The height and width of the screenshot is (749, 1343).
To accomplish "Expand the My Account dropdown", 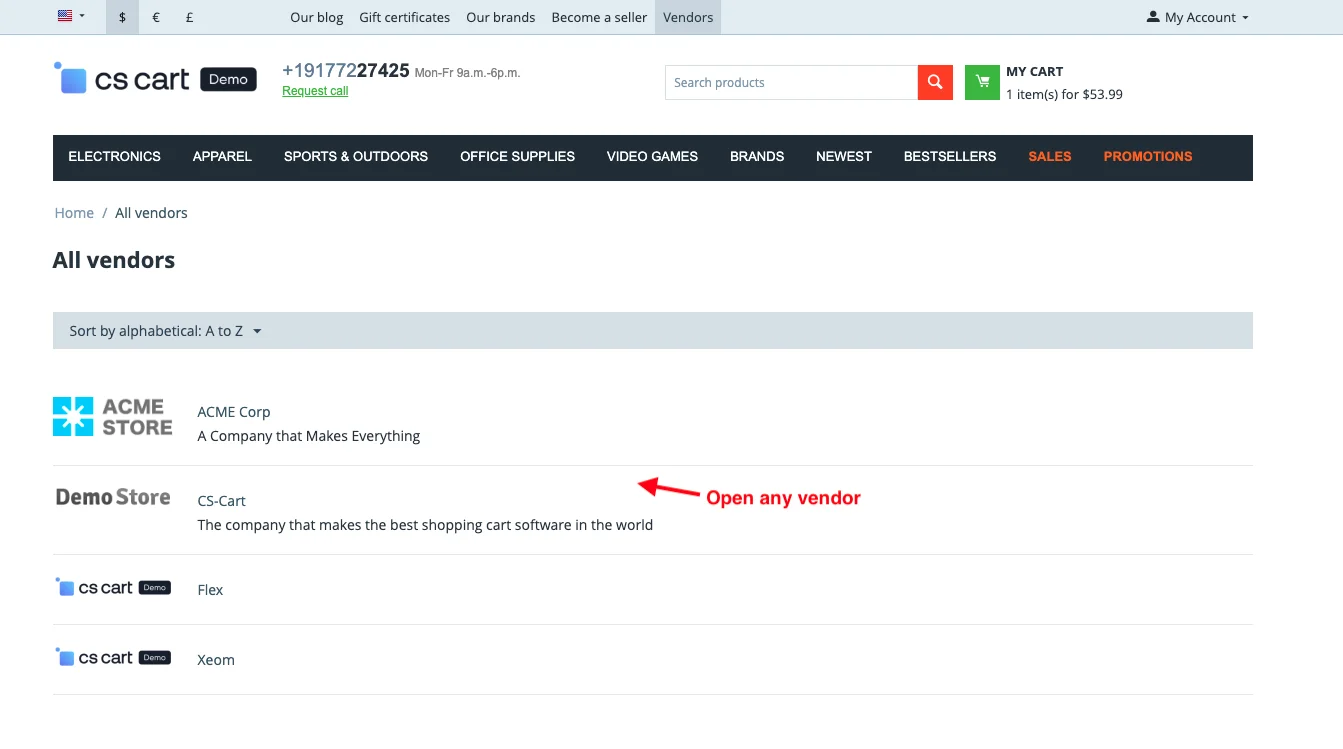I will coord(1198,17).
